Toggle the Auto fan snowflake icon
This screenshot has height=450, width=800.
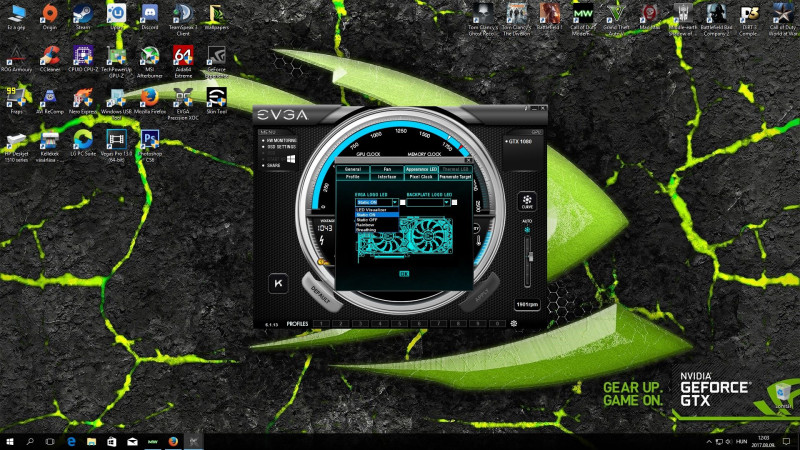[x=527, y=230]
